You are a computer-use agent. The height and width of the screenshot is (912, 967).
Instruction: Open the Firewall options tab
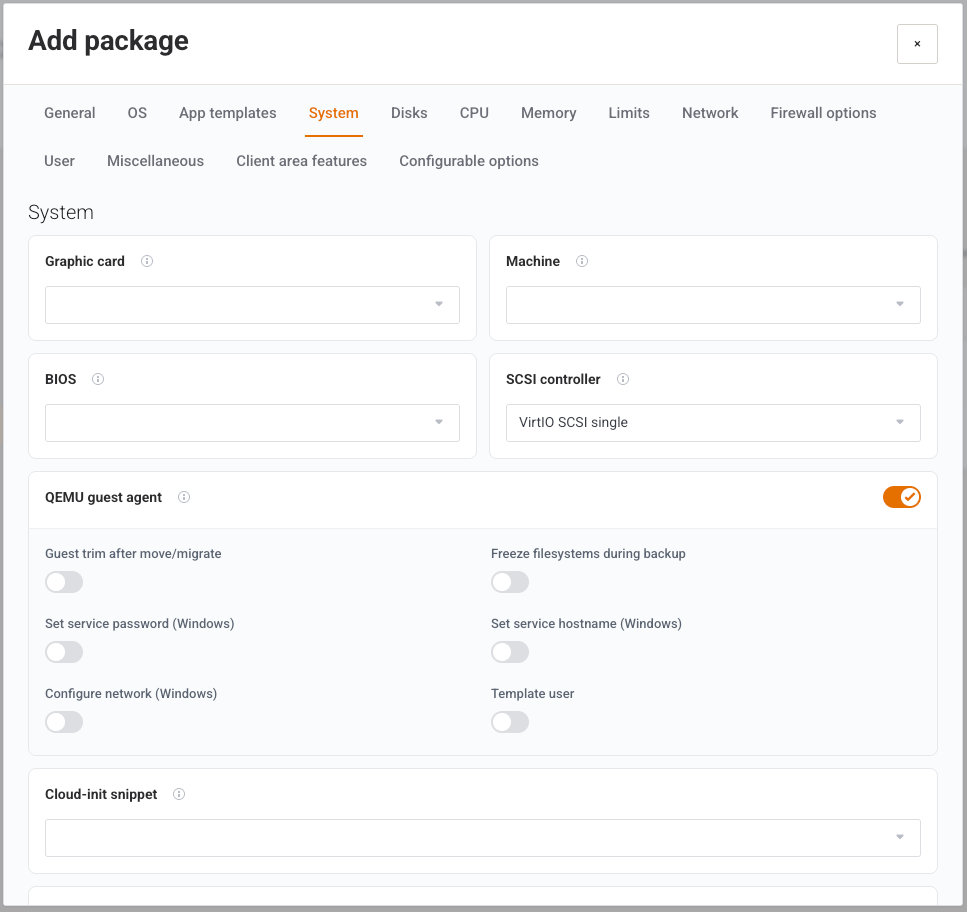click(x=823, y=113)
